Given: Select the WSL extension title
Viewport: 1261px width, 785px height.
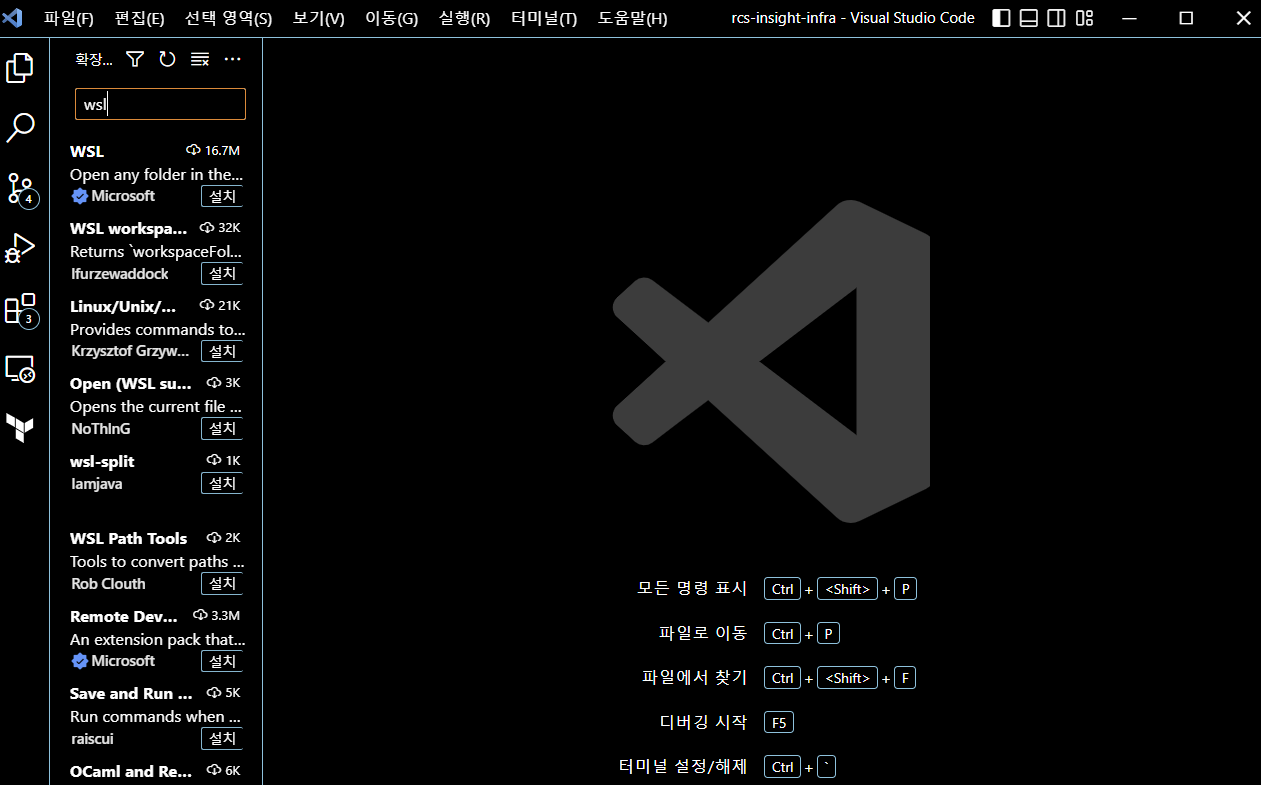Looking at the screenshot, I should coord(87,151).
